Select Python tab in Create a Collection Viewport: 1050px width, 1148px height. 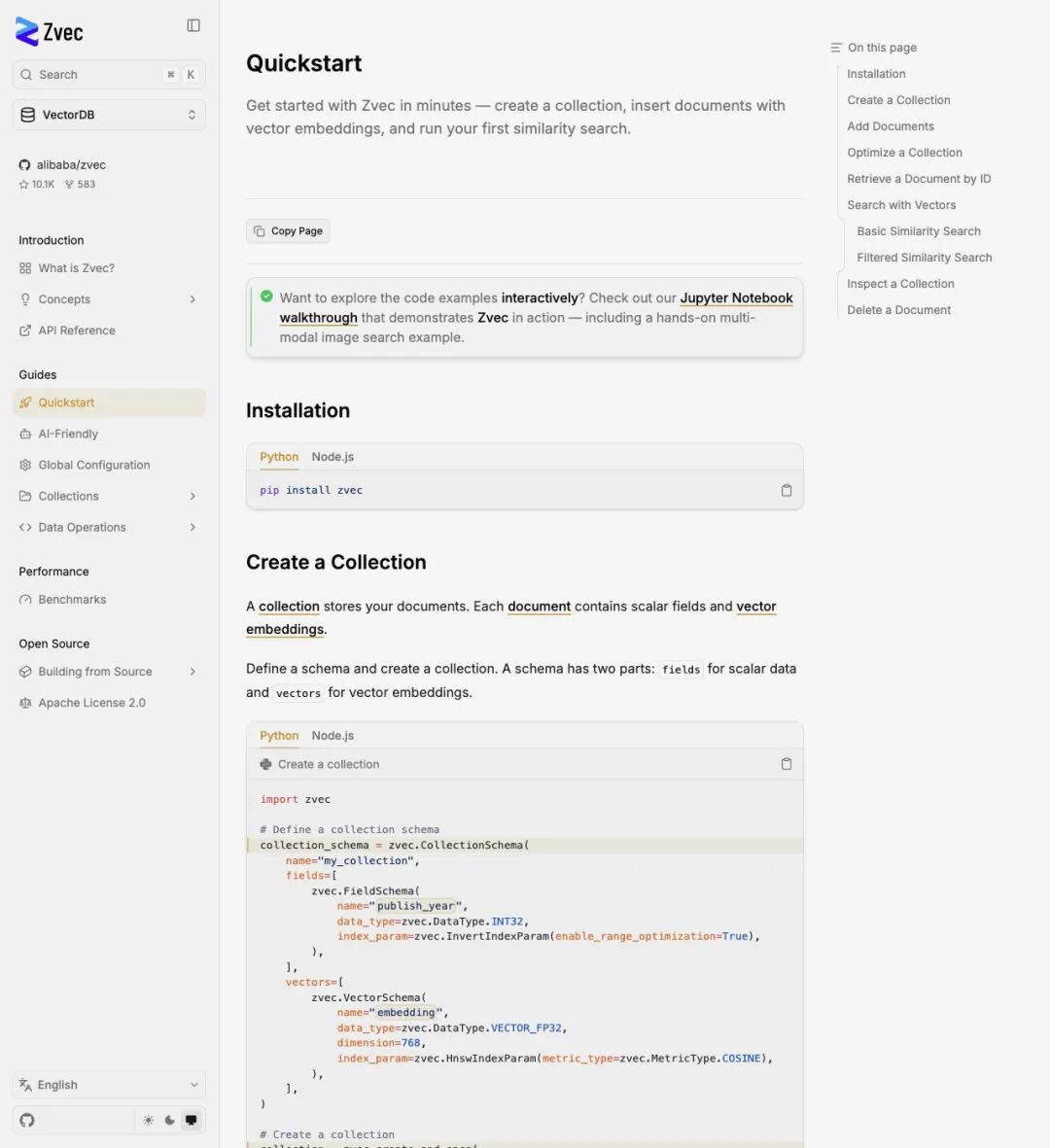279,736
